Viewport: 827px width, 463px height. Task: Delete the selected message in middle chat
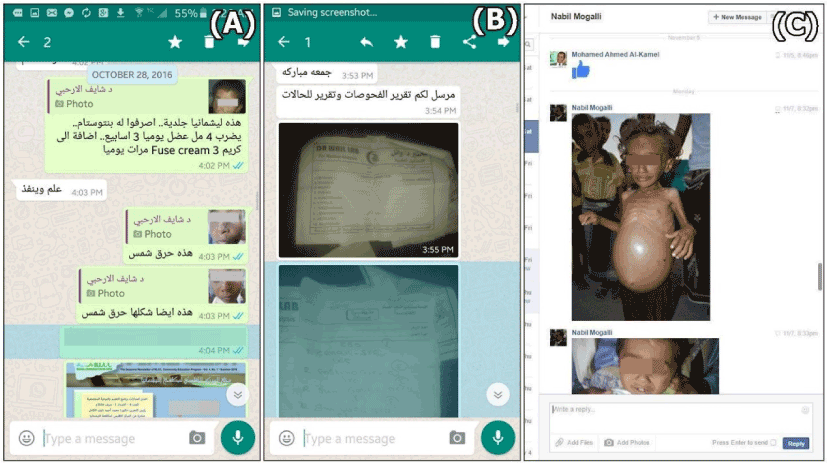click(435, 43)
